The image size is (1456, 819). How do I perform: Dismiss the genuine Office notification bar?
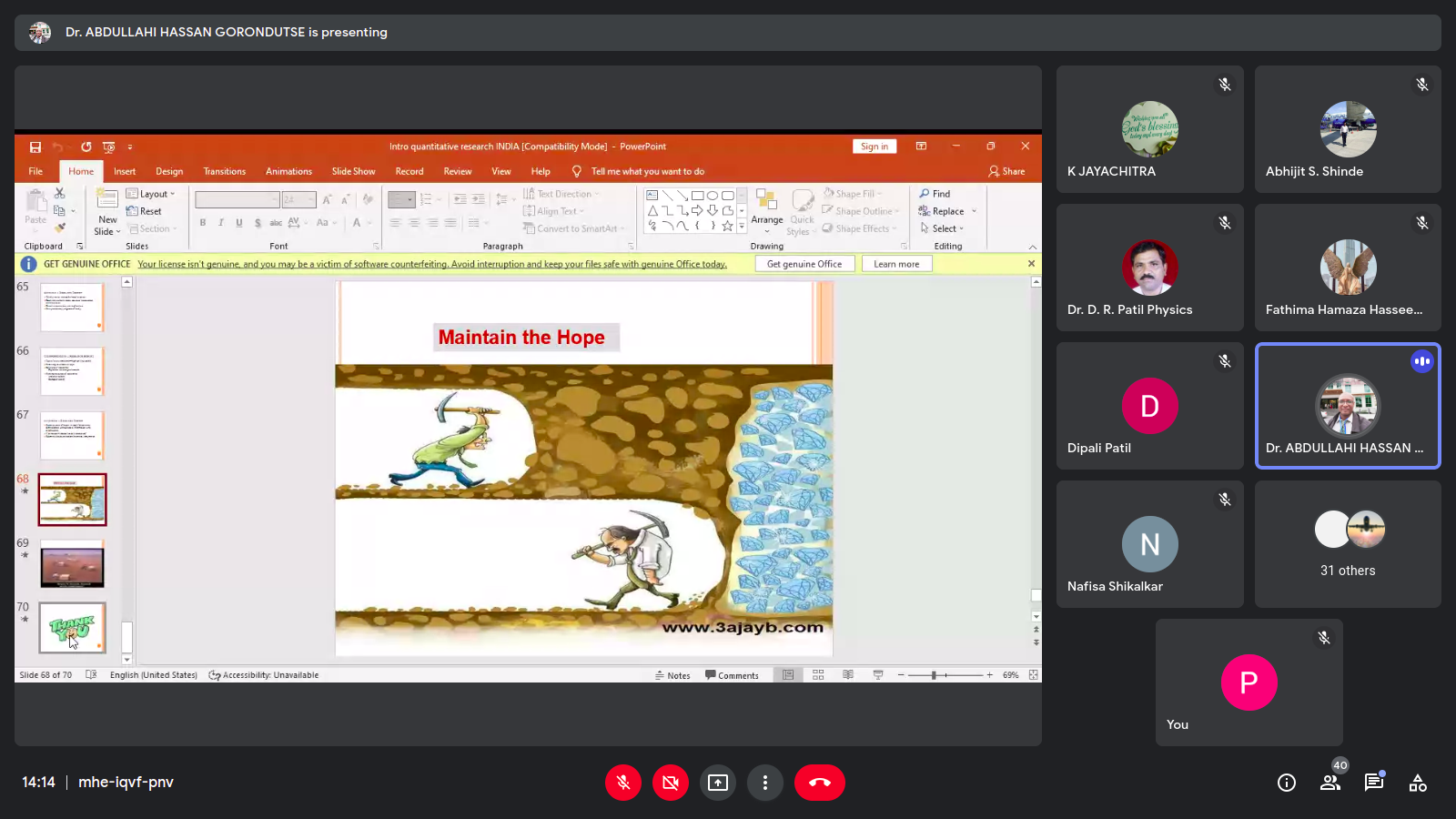click(x=1031, y=264)
